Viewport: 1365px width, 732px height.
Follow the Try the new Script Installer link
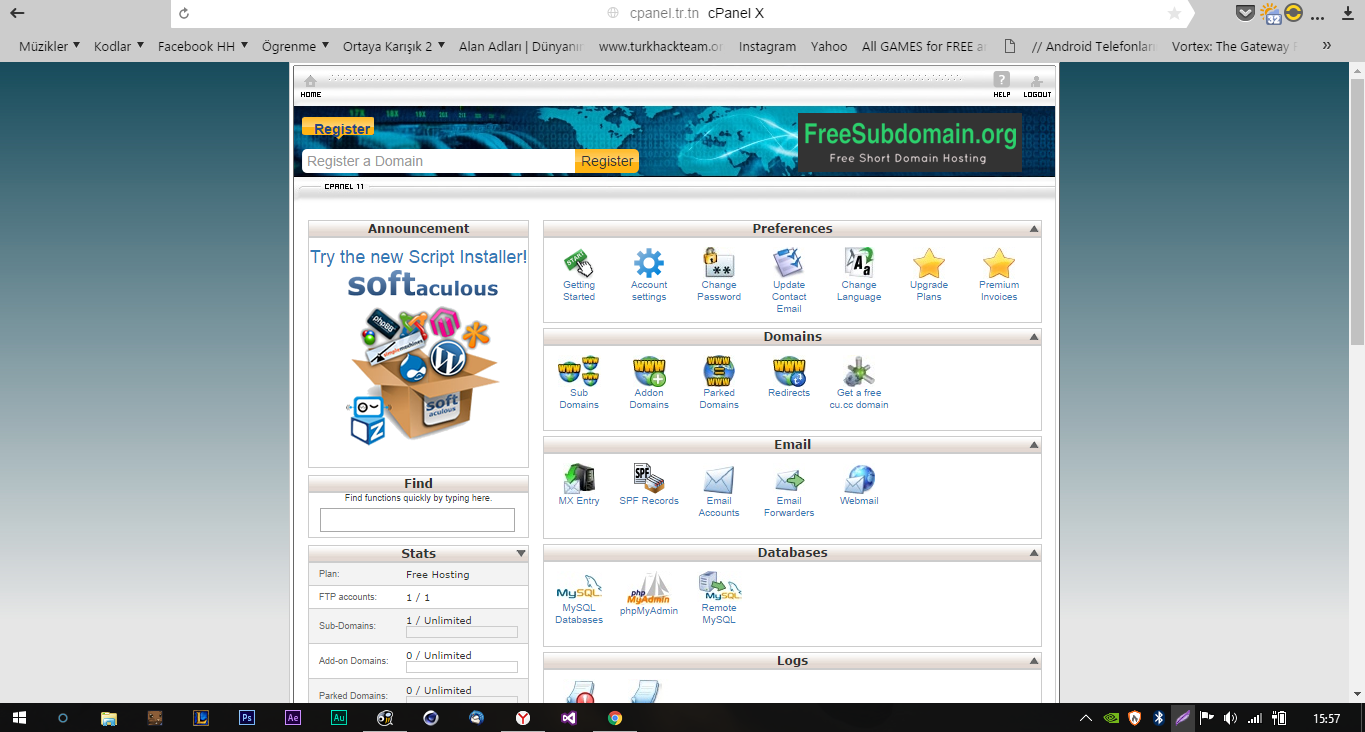[x=418, y=257]
